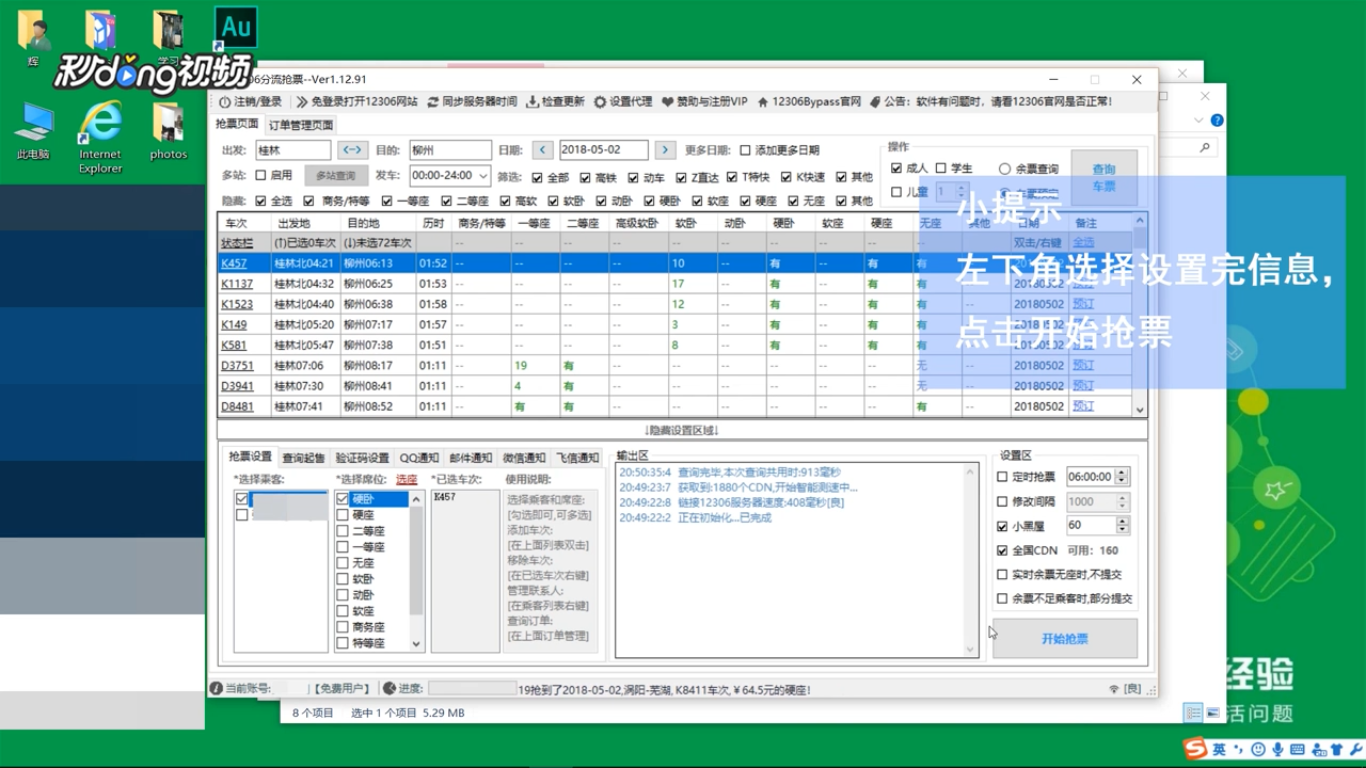Open 12306Bypass官网 home icon
Viewport: 1366px width, 768px height.
pyautogui.click(x=763, y=102)
